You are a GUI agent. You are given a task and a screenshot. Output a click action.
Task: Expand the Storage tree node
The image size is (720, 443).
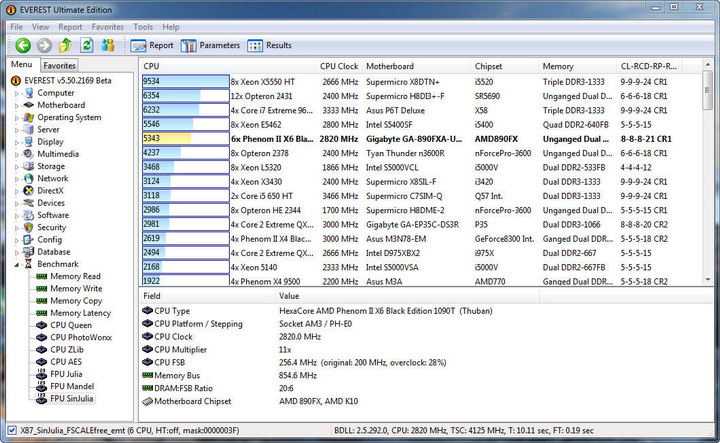pos(17,167)
